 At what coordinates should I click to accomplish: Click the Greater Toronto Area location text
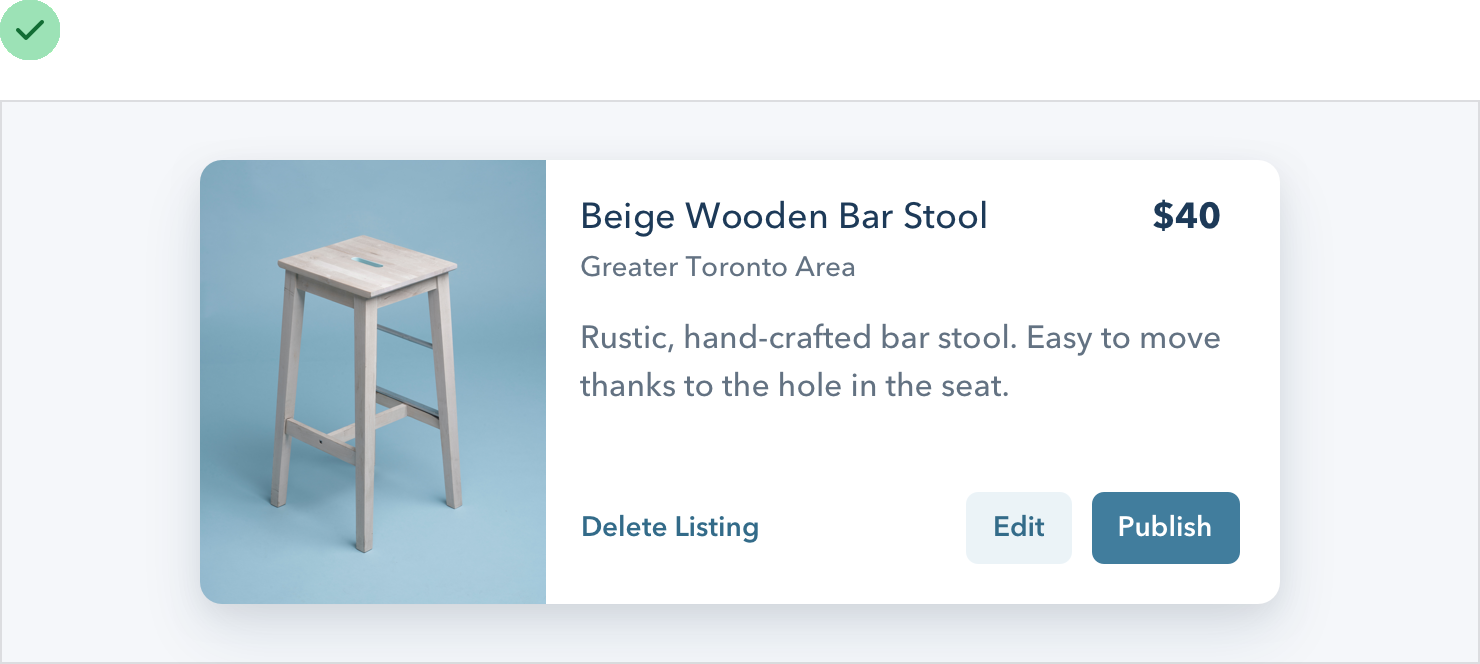(x=717, y=267)
